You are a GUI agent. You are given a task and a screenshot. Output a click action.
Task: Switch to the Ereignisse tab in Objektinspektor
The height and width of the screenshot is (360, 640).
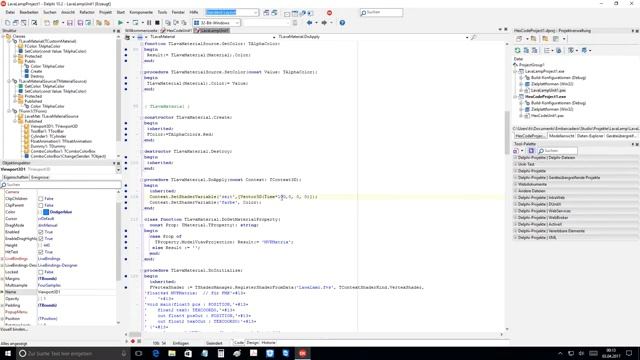point(40,178)
